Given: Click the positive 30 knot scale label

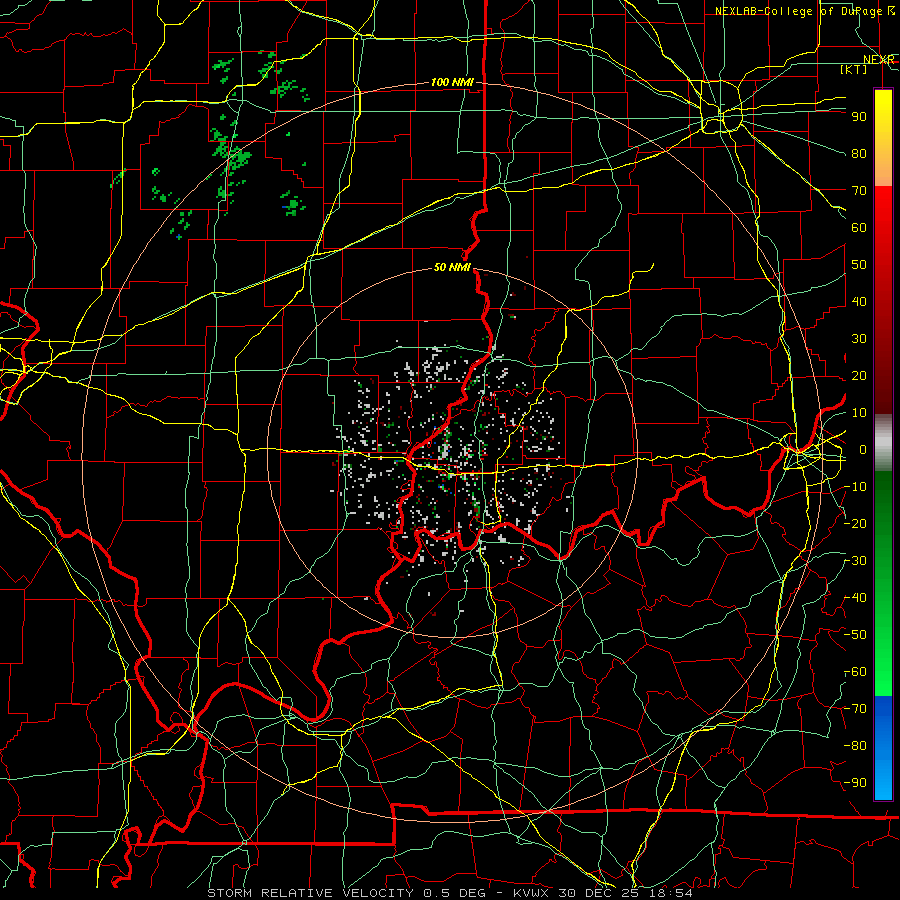Looking at the screenshot, I should point(859,338).
